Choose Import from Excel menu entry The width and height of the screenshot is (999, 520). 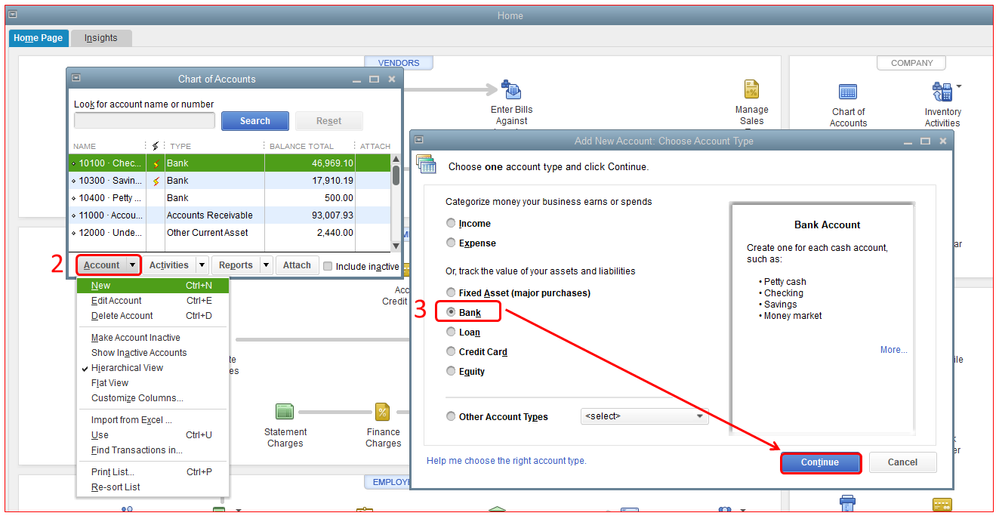[152, 420]
